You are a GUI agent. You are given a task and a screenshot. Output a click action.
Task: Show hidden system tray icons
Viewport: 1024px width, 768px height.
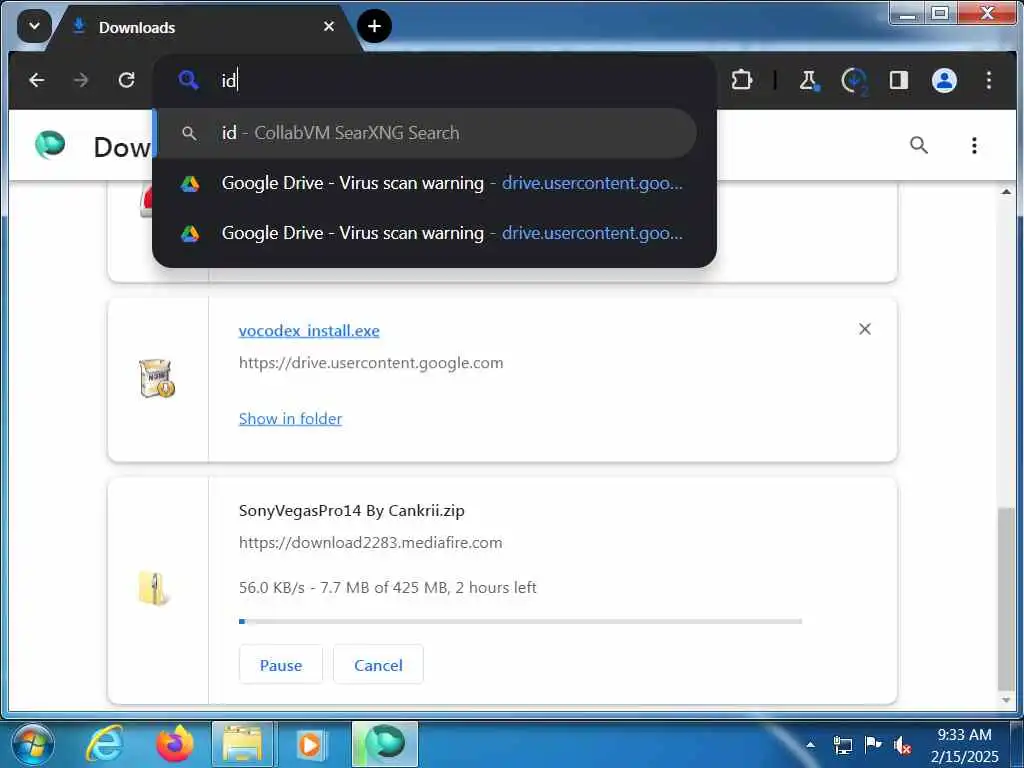coord(810,744)
